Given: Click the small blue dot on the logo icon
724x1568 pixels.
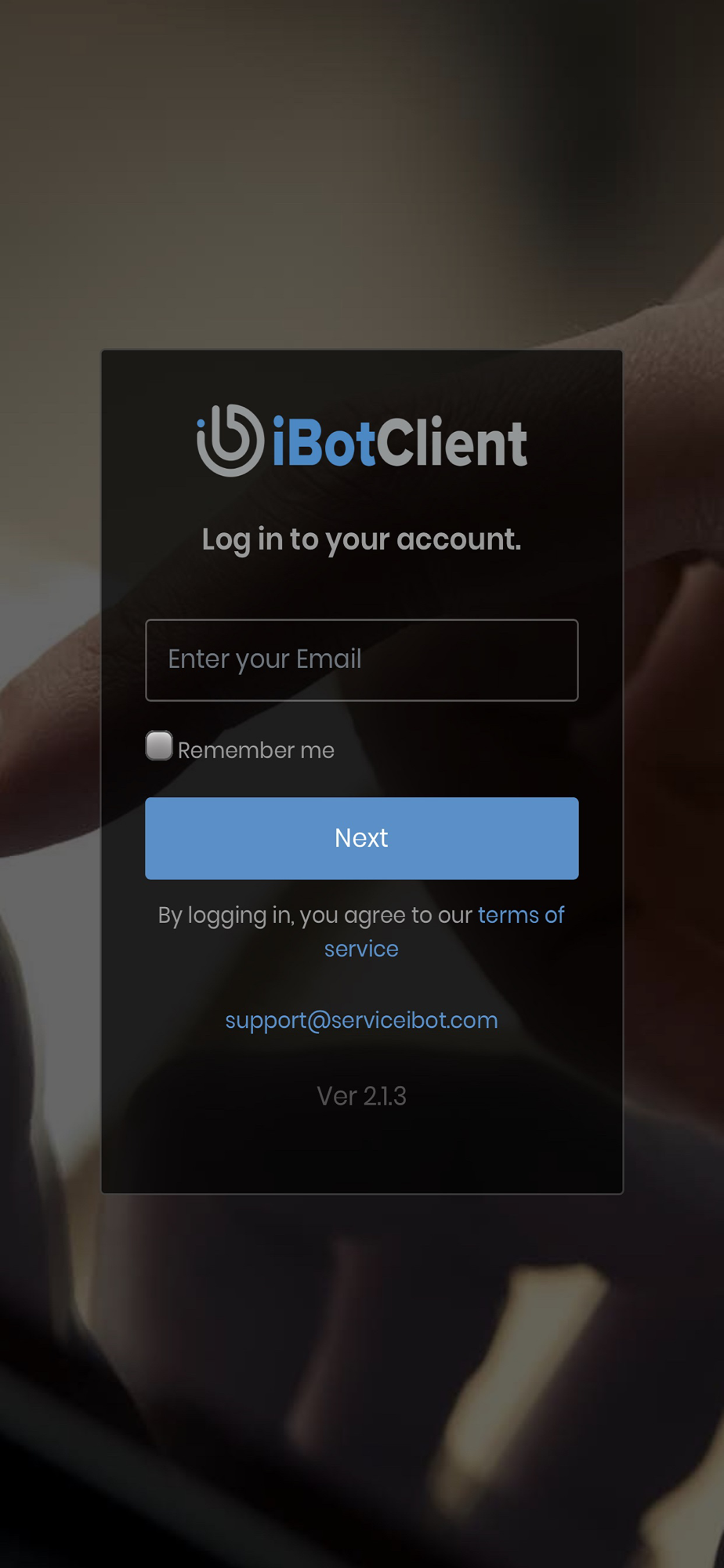Looking at the screenshot, I should coord(201,423).
